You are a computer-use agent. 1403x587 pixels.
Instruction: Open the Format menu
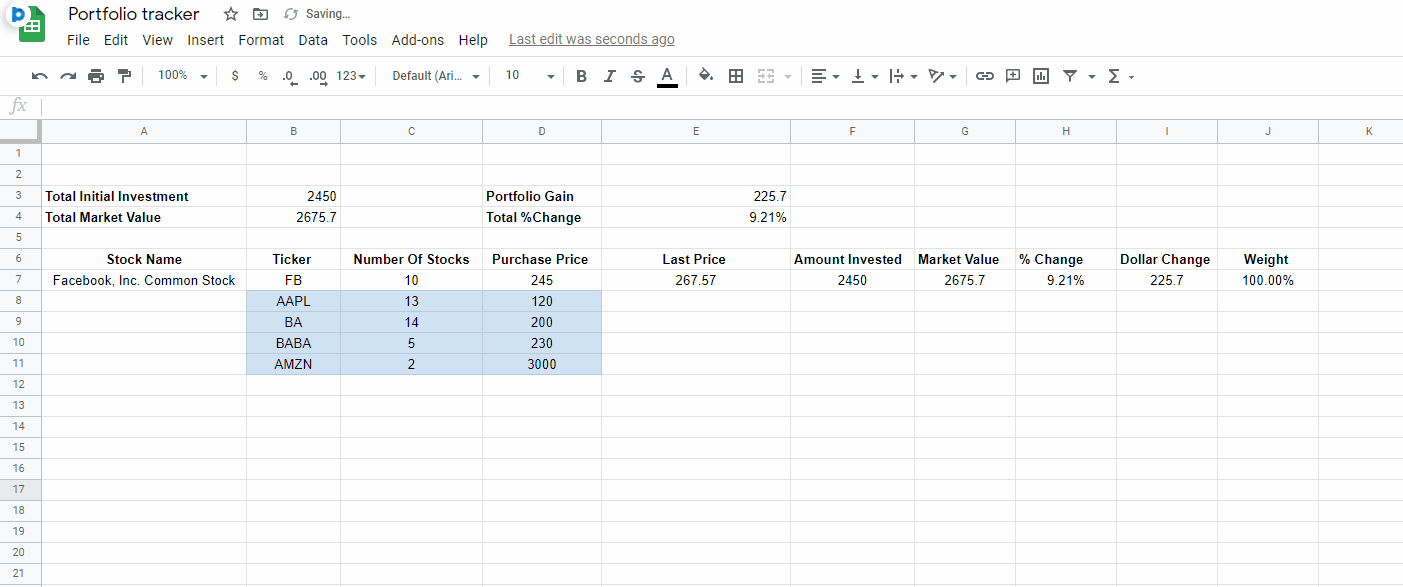[x=261, y=40]
